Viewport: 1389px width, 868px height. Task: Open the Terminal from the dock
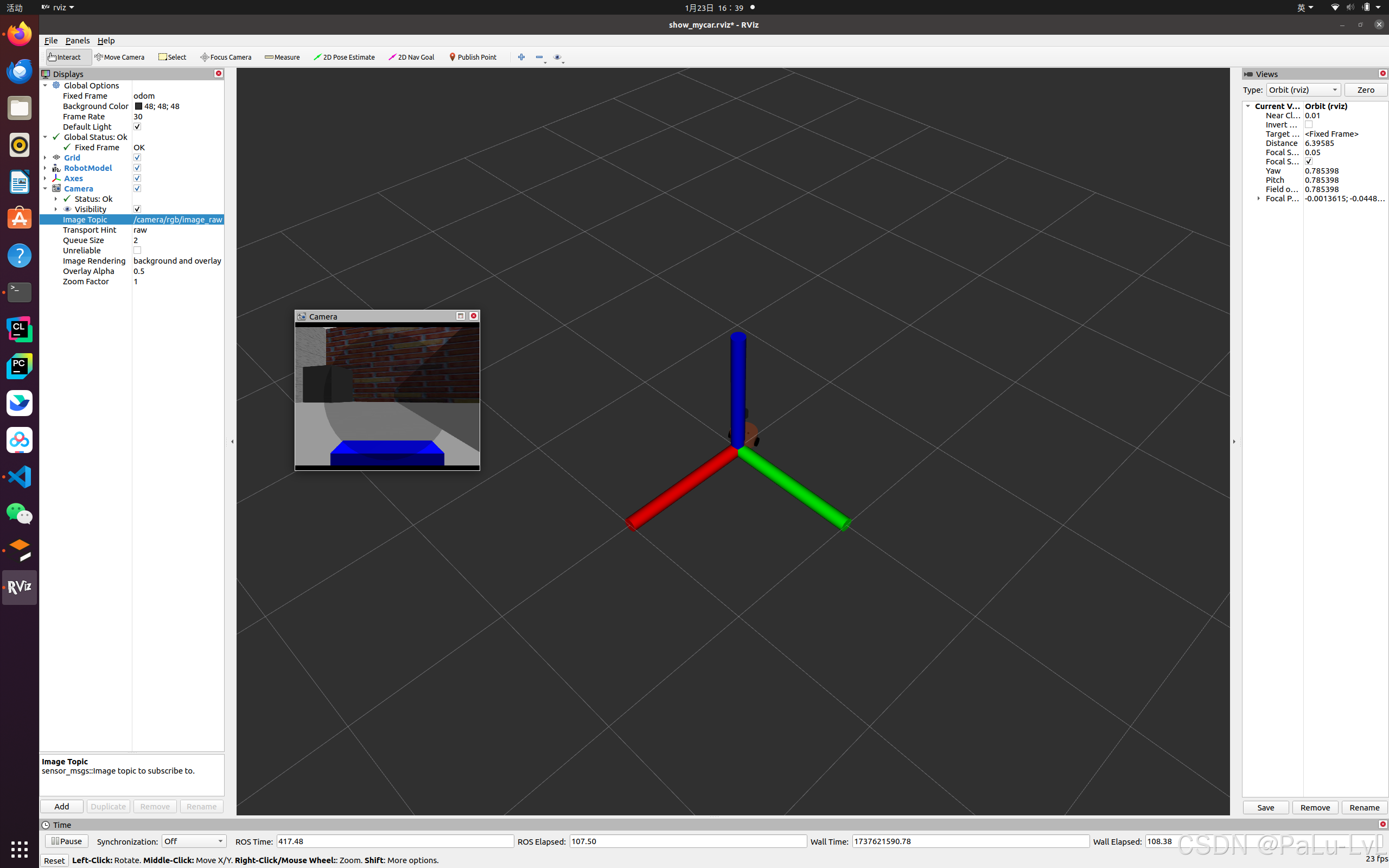[x=20, y=292]
